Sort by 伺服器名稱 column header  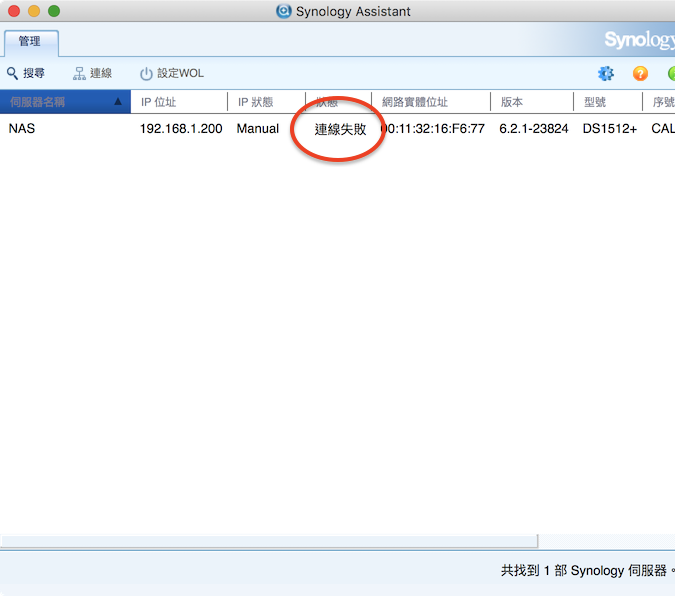tap(65, 102)
